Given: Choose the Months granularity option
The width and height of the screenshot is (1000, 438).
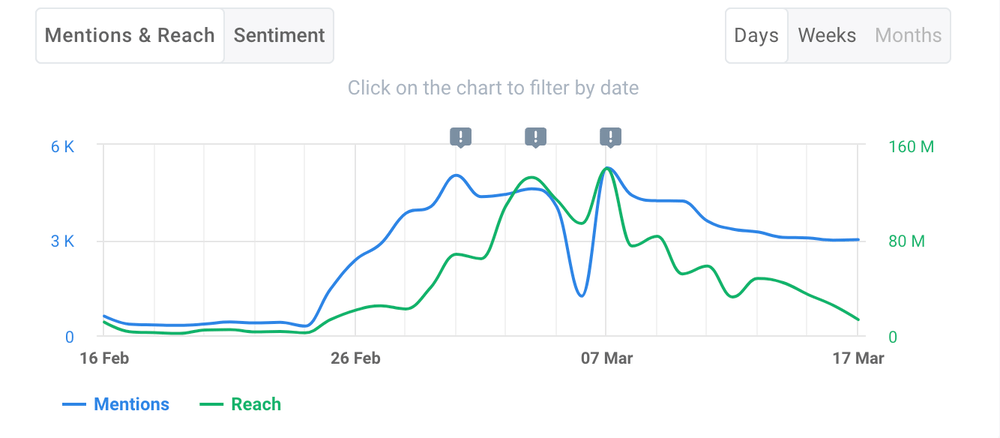Looking at the screenshot, I should 908,36.
